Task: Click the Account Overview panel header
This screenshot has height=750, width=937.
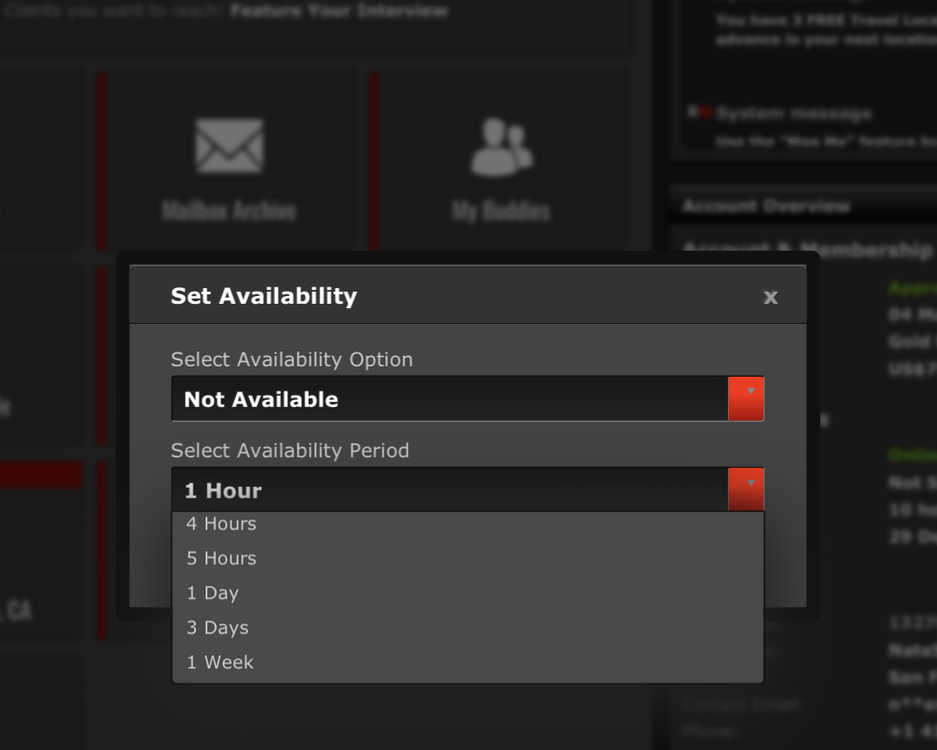Action: (766, 206)
